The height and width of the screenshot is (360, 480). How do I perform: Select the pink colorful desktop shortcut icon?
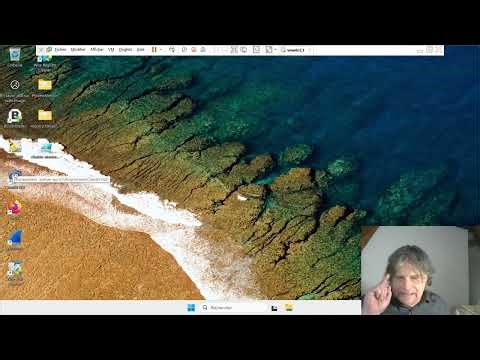14,208
